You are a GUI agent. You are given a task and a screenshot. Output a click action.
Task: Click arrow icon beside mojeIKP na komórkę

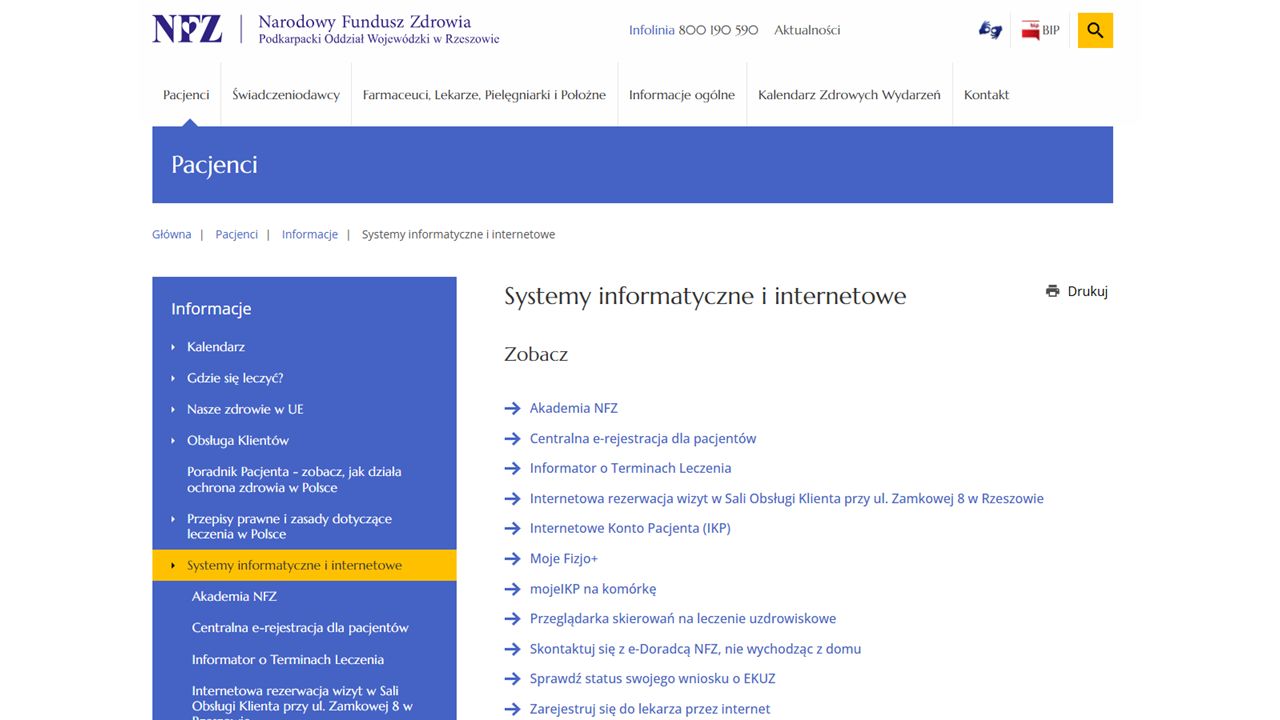pos(512,588)
